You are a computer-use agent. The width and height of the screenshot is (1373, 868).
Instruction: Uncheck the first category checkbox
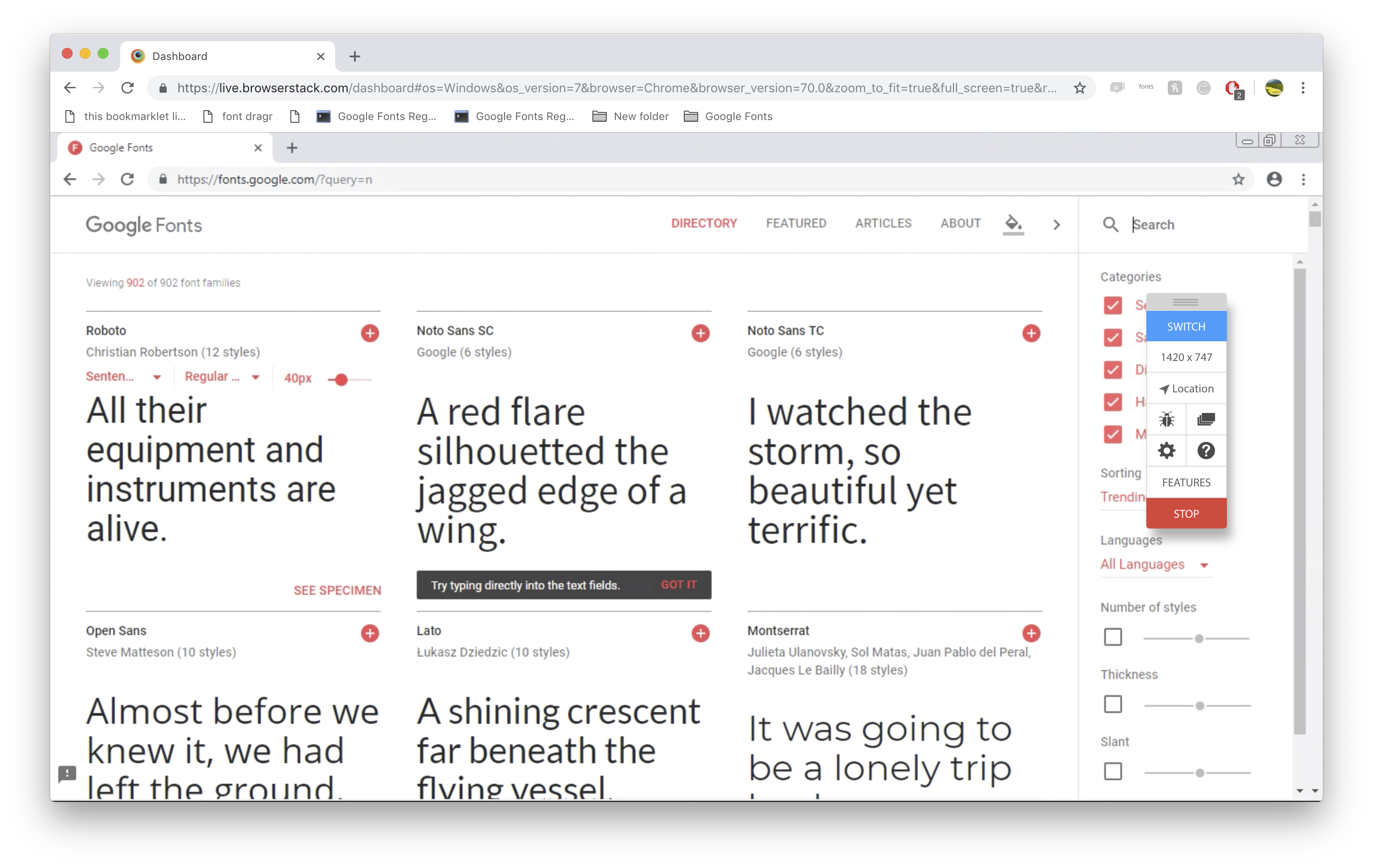click(1113, 305)
